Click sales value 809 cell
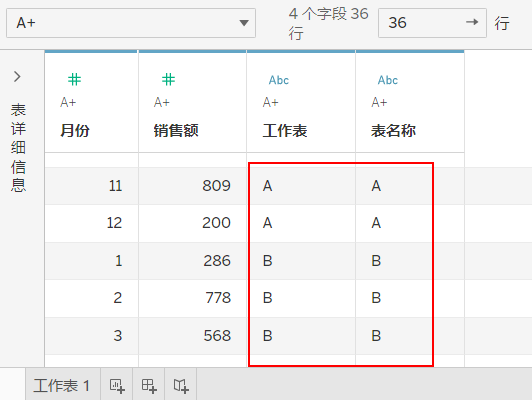Image resolution: width=532 pixels, height=400 pixels. (192, 186)
